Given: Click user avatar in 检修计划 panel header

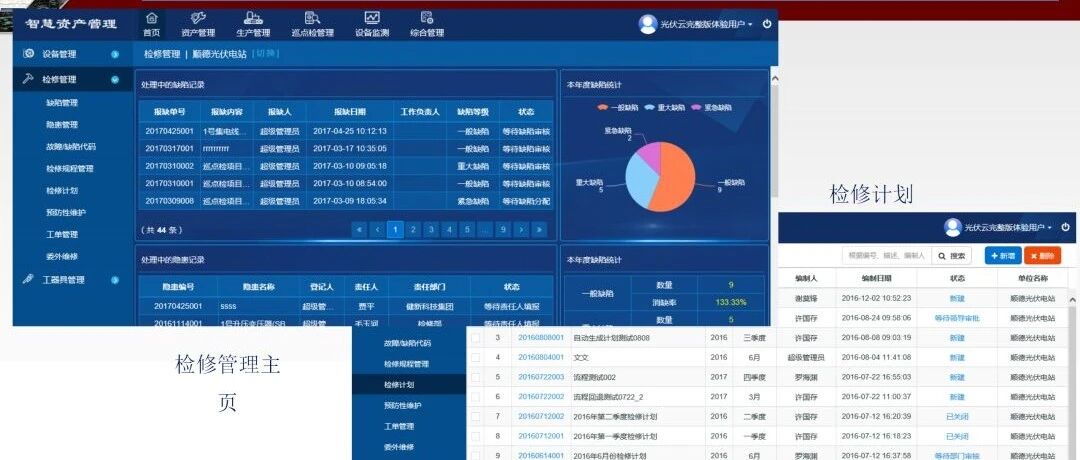Looking at the screenshot, I should (x=953, y=227).
